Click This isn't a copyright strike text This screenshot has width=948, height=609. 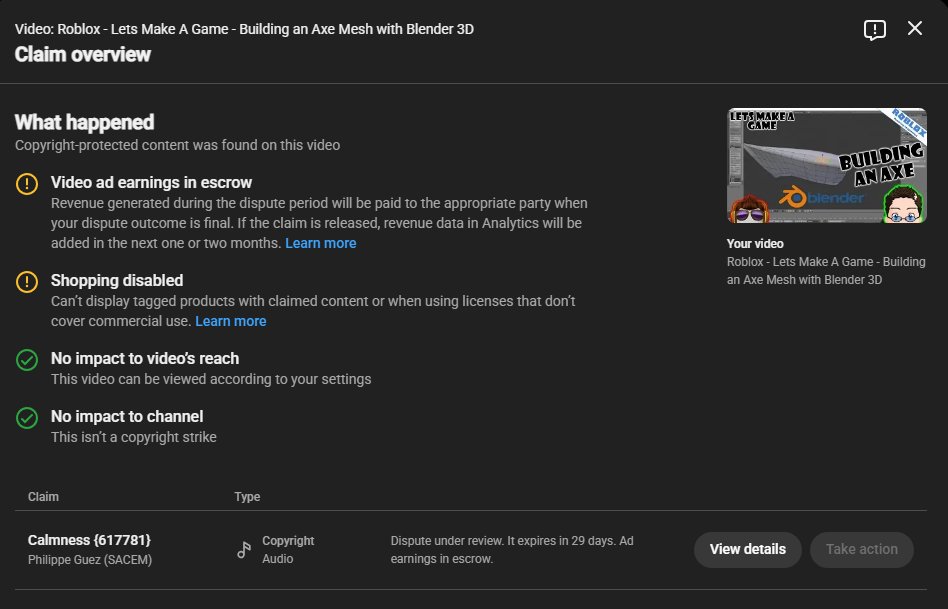pyautogui.click(x=134, y=437)
